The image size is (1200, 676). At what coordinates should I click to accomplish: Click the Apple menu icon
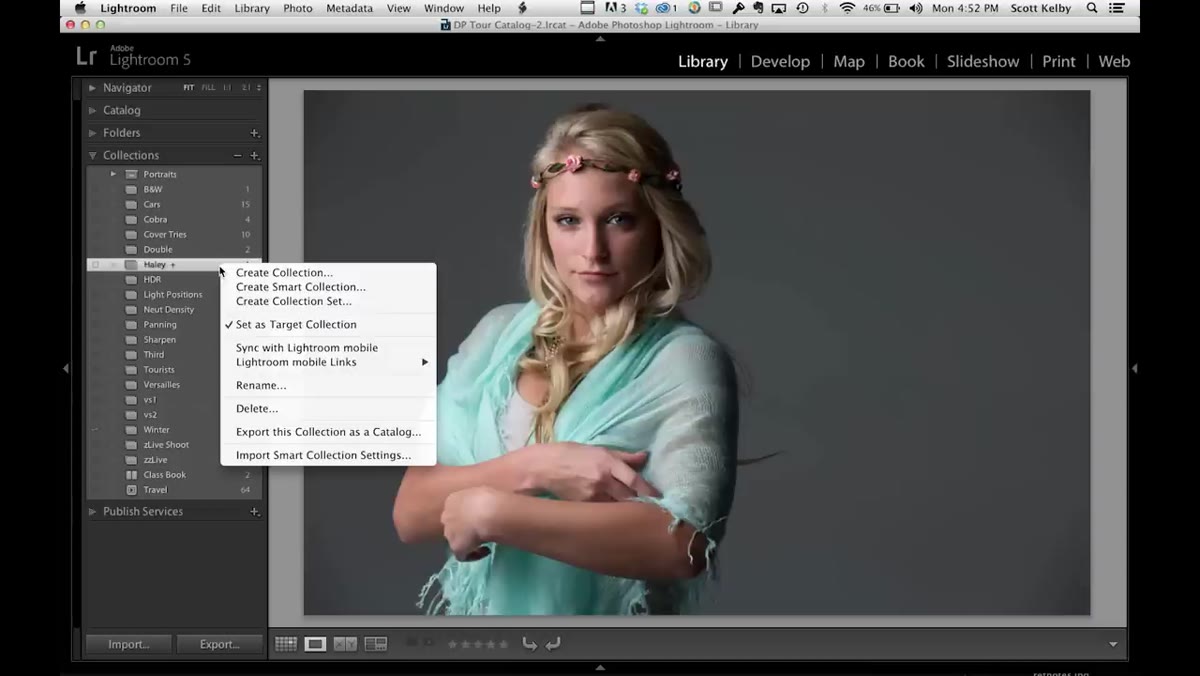pos(80,8)
